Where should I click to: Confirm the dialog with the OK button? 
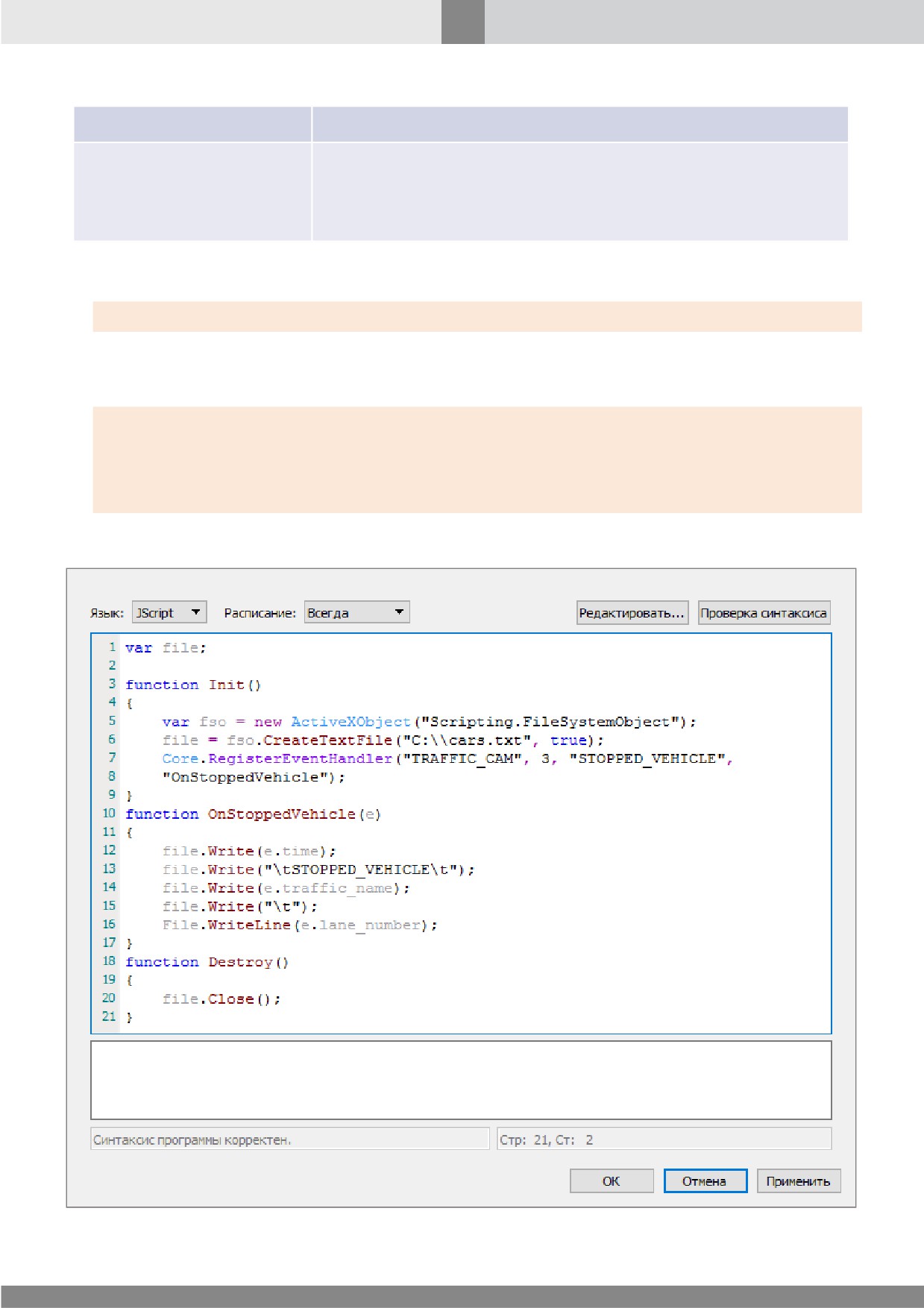(612, 1181)
